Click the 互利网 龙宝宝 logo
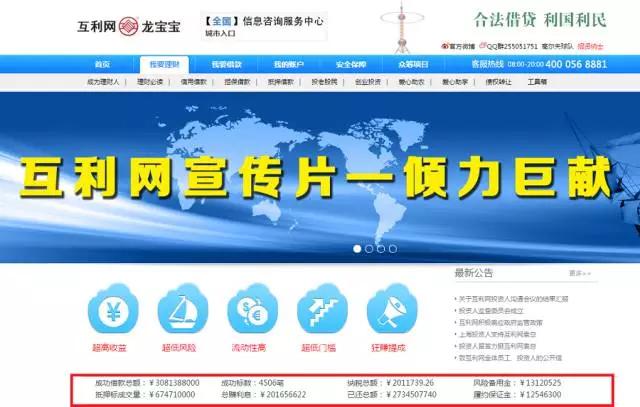Viewport: 640px width, 407px height. (x=129, y=27)
